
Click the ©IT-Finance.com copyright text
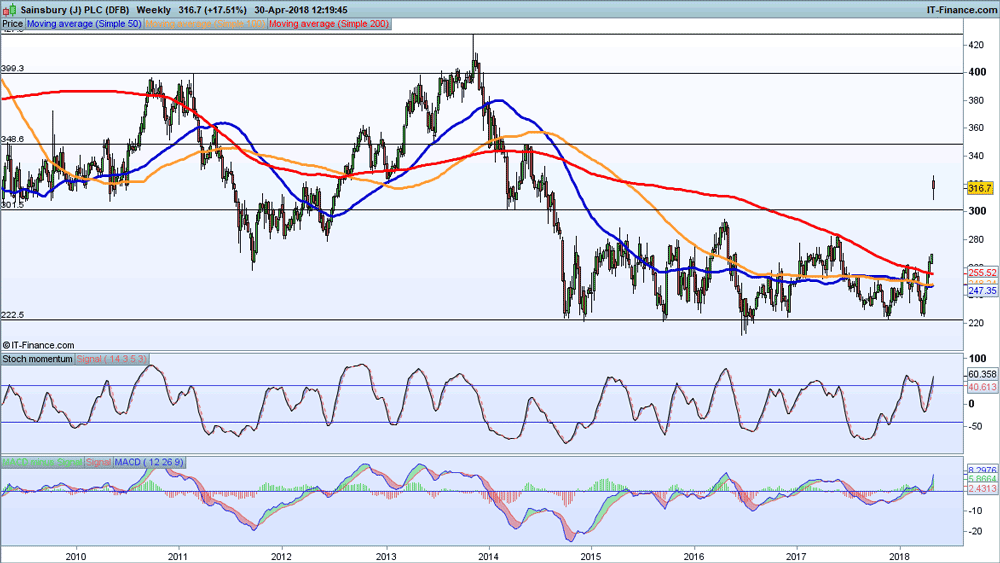coord(38,345)
